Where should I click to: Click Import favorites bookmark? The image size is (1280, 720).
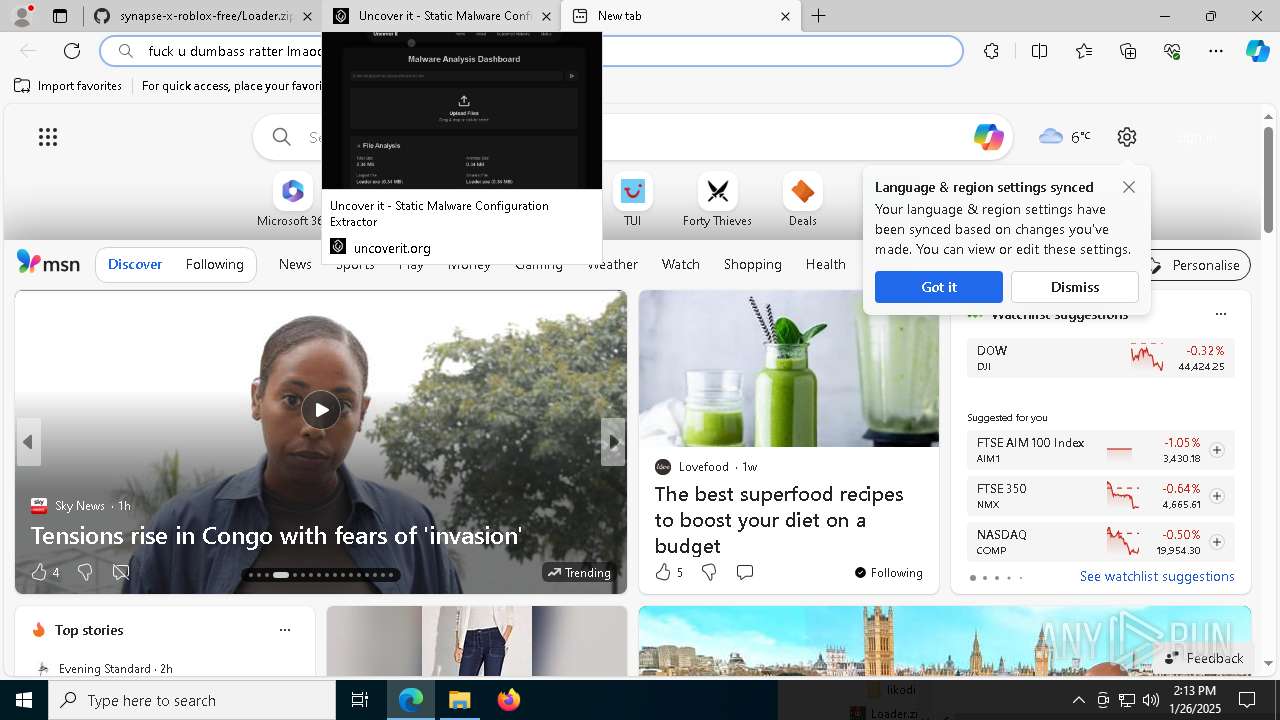(68, 86)
